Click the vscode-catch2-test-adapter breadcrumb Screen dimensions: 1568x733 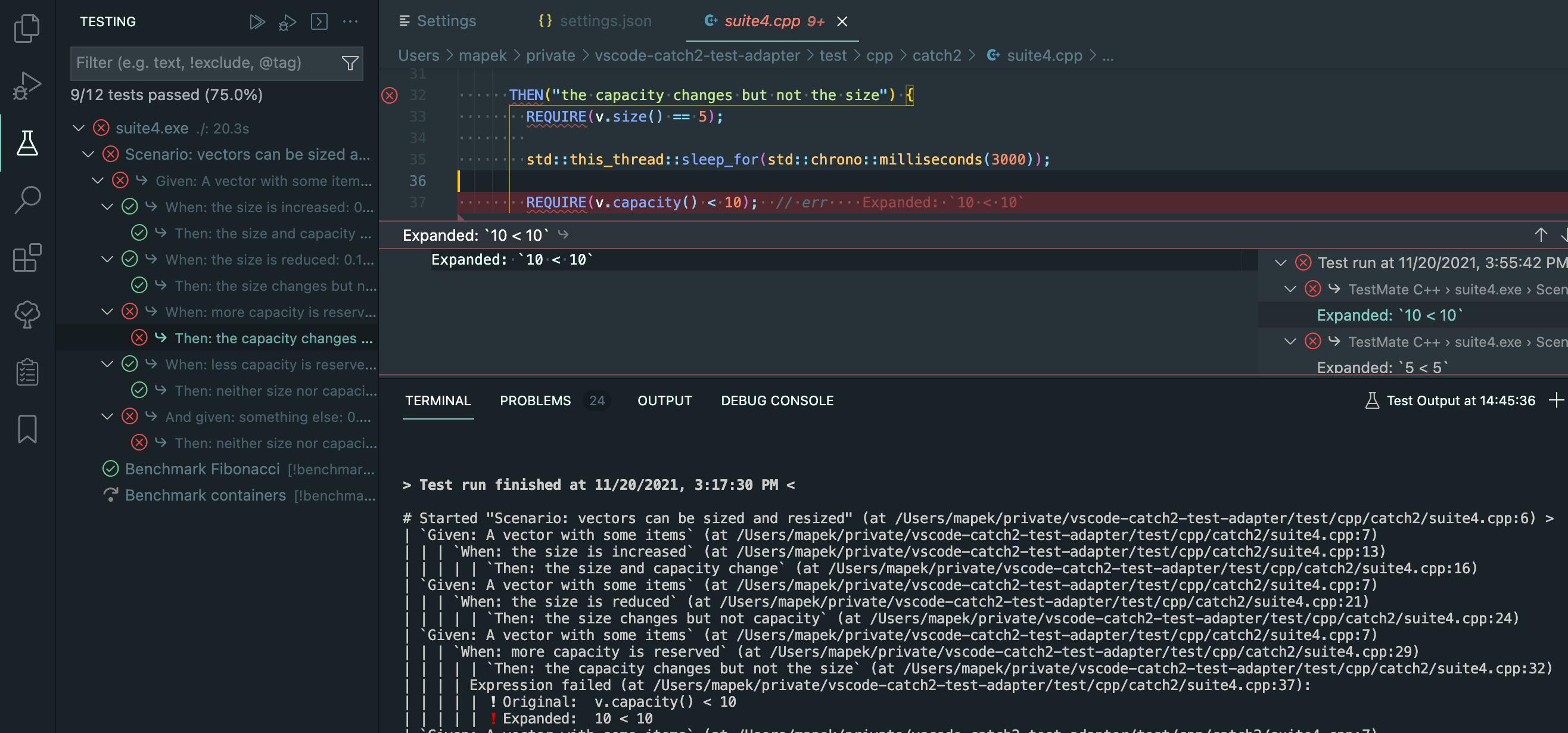coord(696,55)
